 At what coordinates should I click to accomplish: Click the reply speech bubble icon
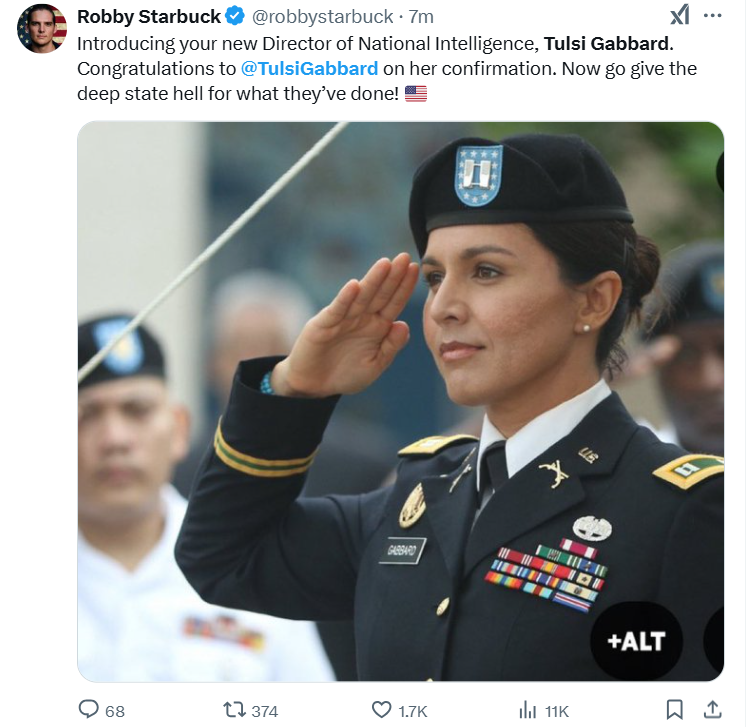tap(90, 710)
